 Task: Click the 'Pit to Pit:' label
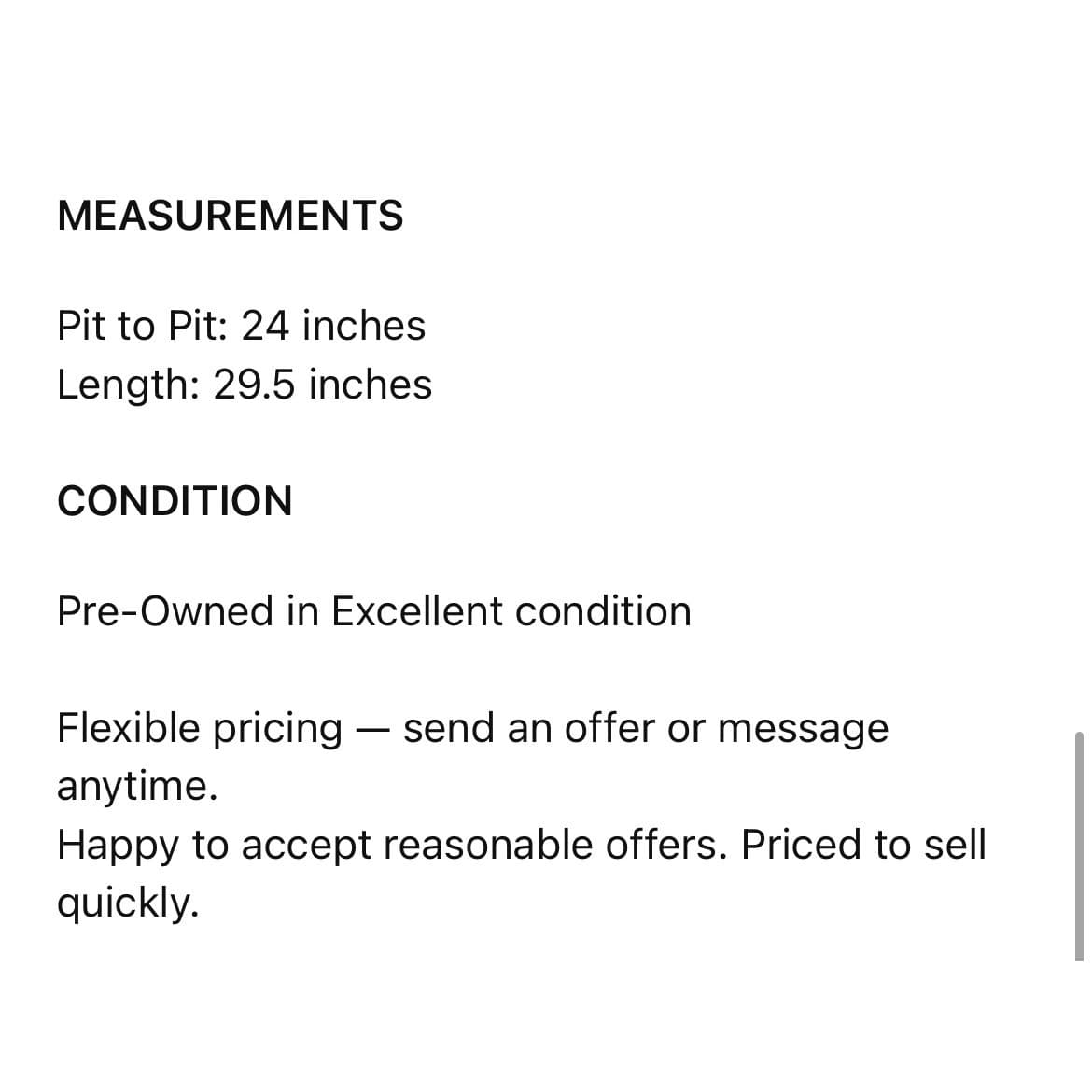pos(143,326)
